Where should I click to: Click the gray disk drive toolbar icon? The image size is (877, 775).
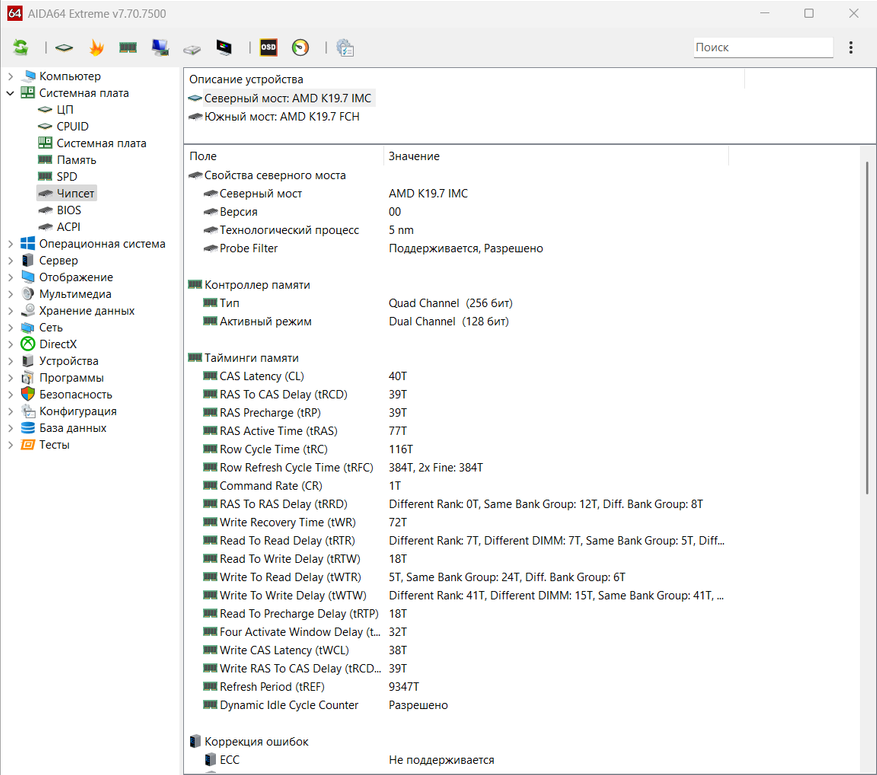tap(192, 47)
